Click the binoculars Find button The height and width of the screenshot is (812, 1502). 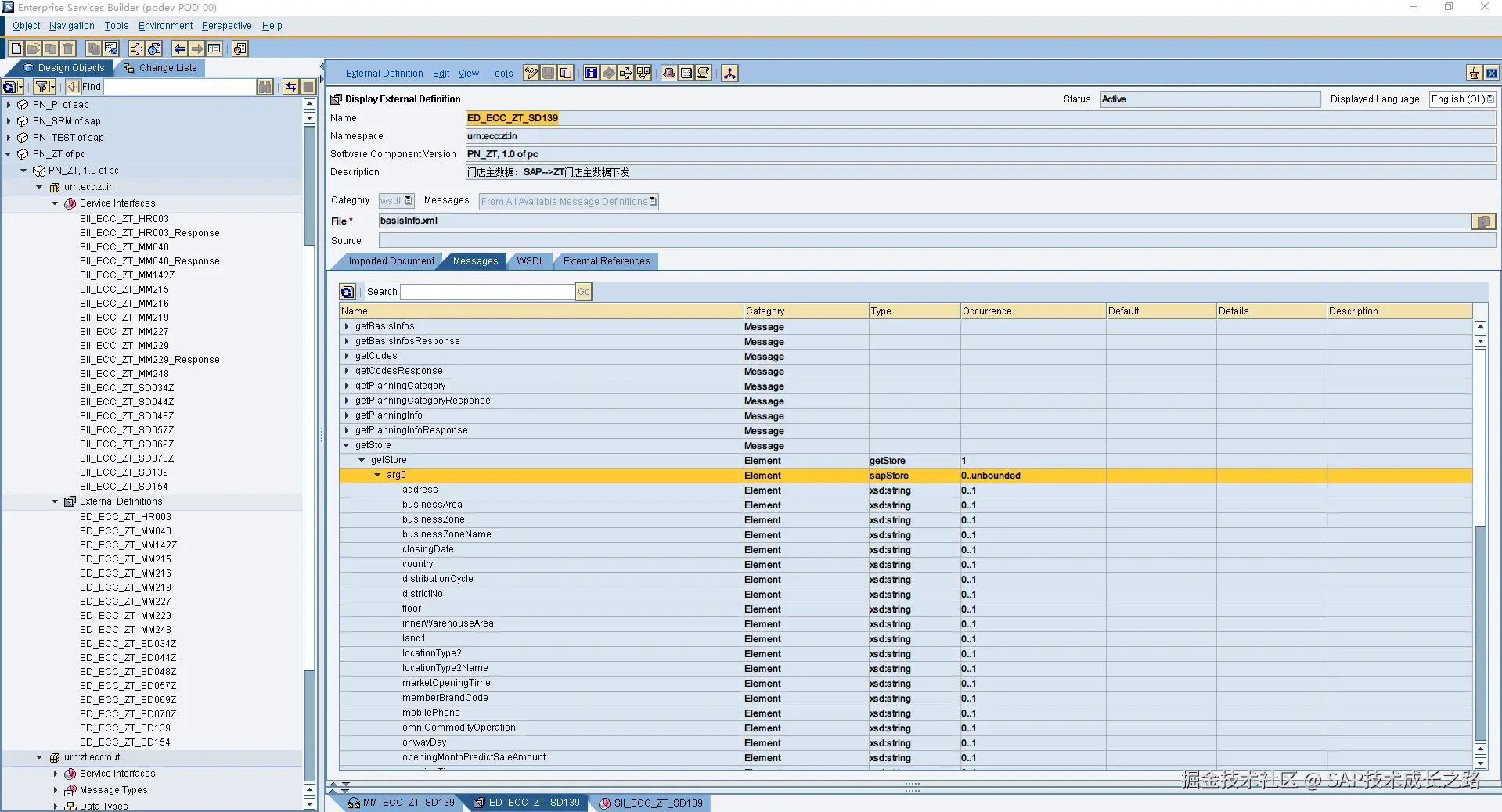click(266, 87)
